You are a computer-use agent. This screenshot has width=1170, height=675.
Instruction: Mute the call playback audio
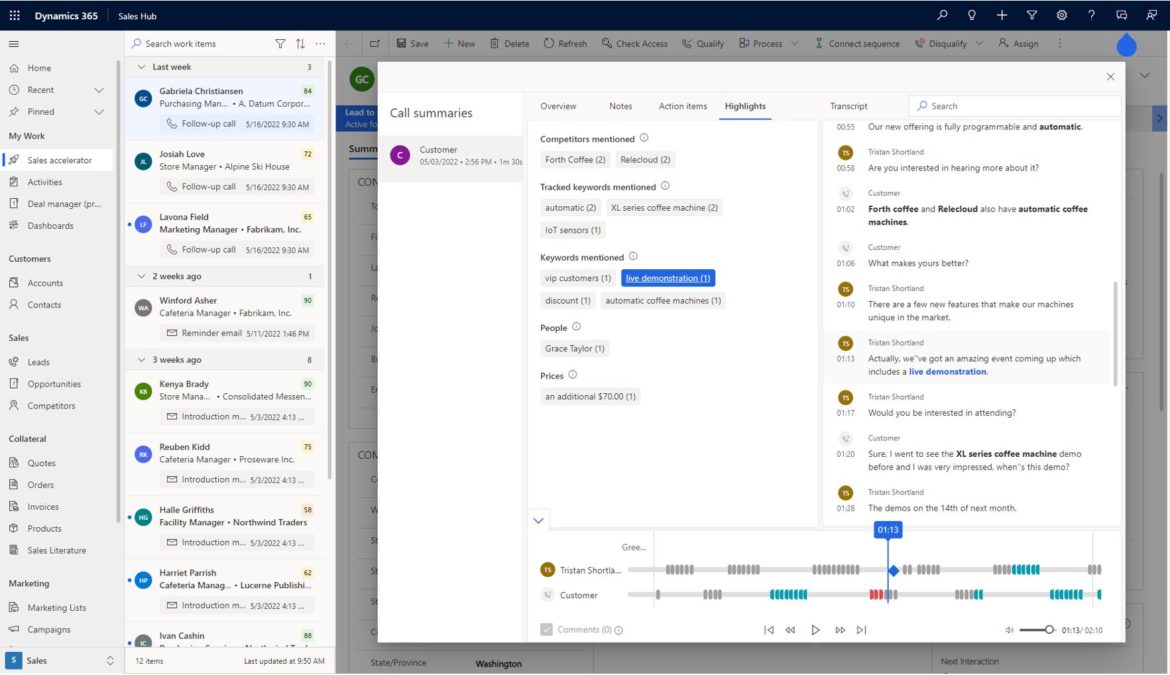pyautogui.click(x=1010, y=630)
